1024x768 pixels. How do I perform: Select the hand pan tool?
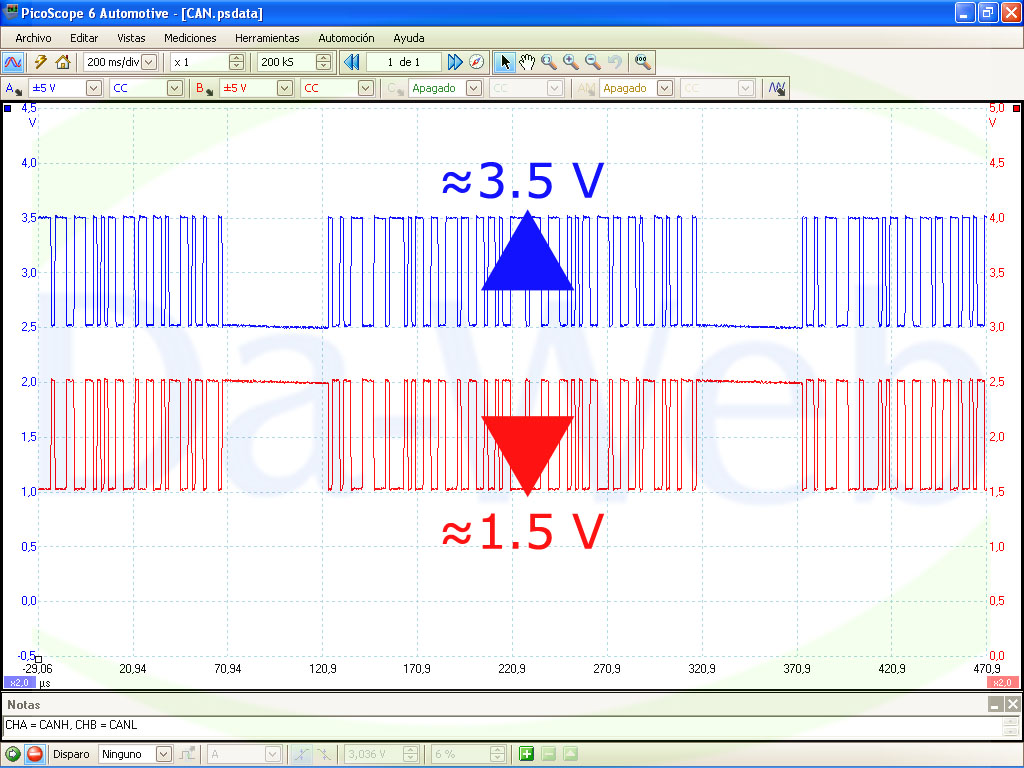(527, 62)
